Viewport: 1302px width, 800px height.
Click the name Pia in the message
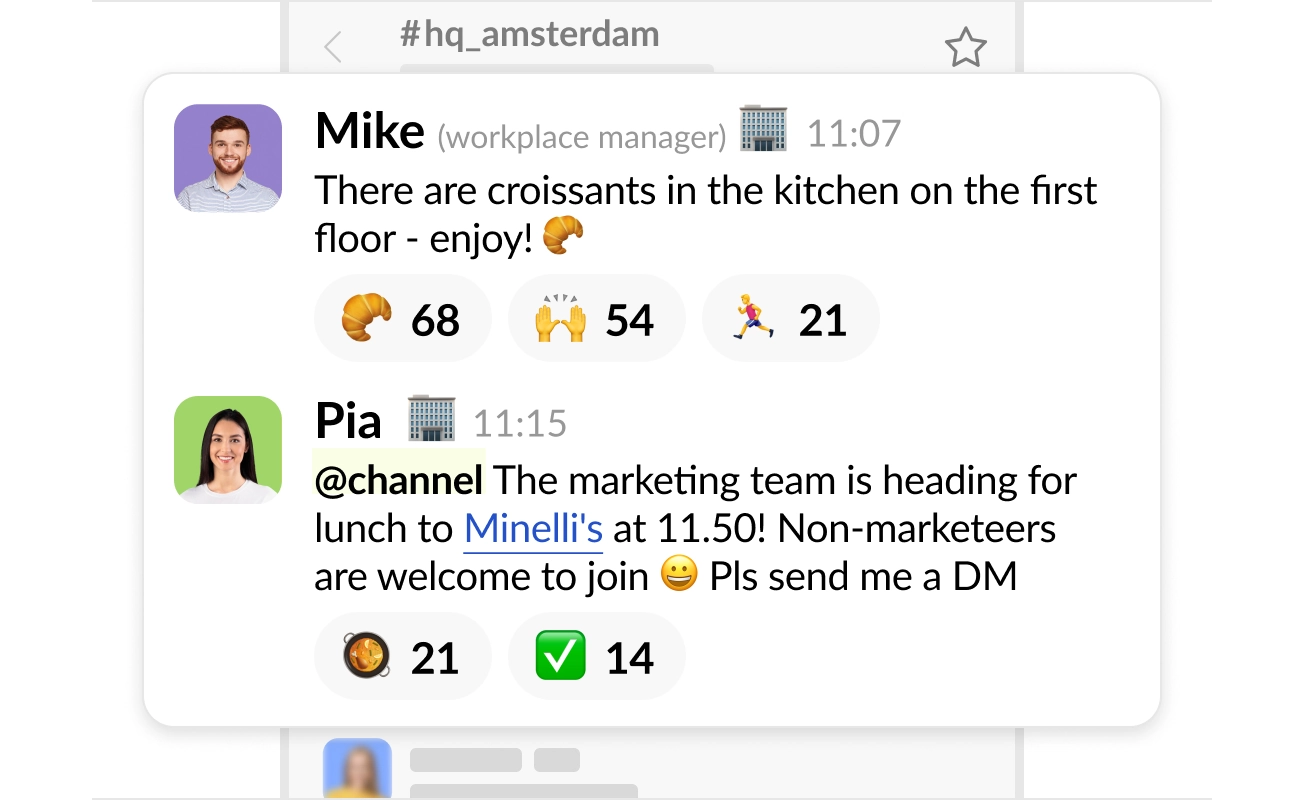tap(348, 421)
